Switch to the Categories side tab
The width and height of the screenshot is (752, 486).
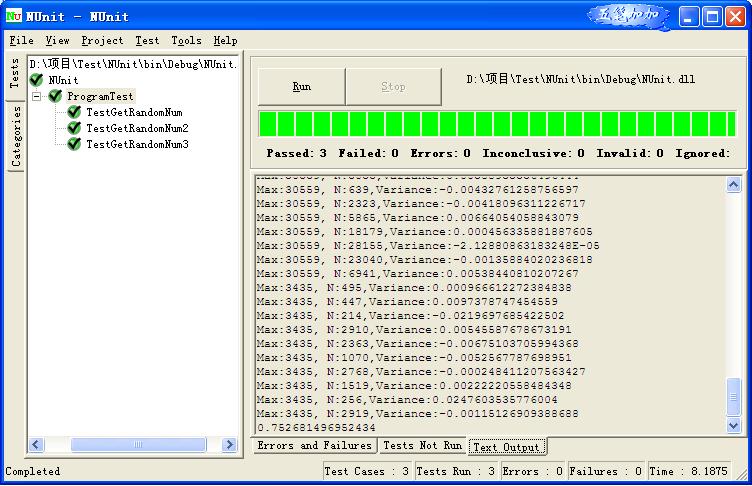[x=16, y=136]
